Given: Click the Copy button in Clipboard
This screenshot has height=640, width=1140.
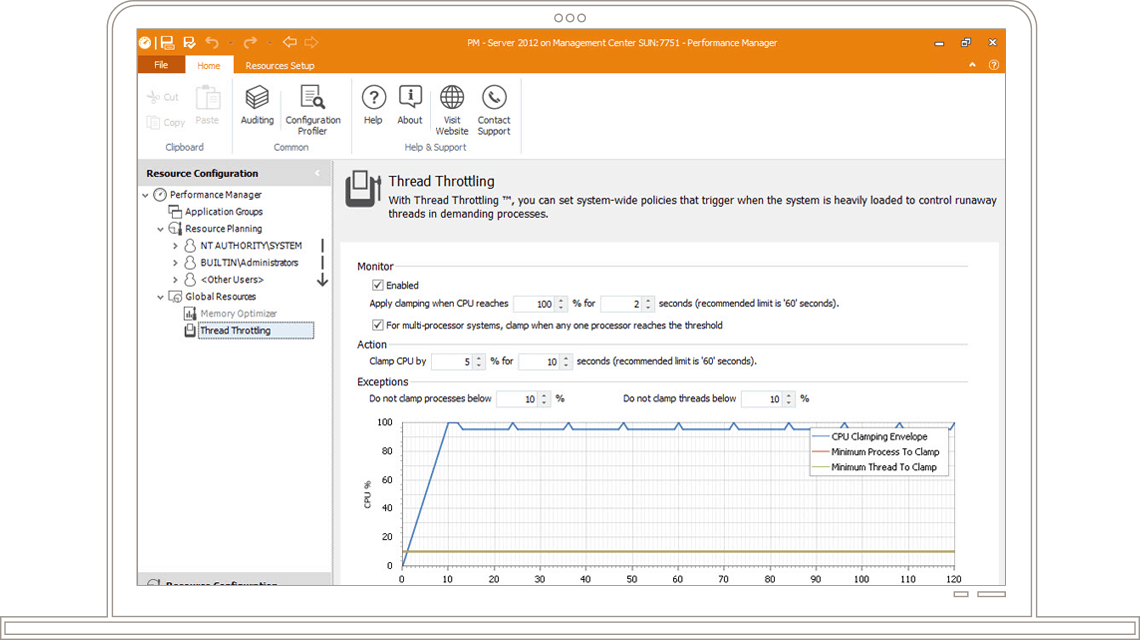Looking at the screenshot, I should 165,122.
